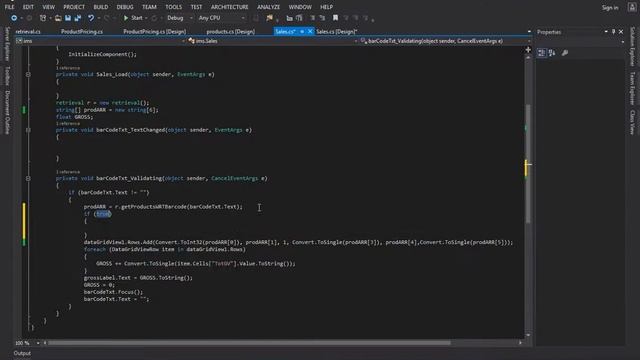This screenshot has height=360, width=640.
Task: Pin the Sales.cs tab
Action: [x=302, y=31]
